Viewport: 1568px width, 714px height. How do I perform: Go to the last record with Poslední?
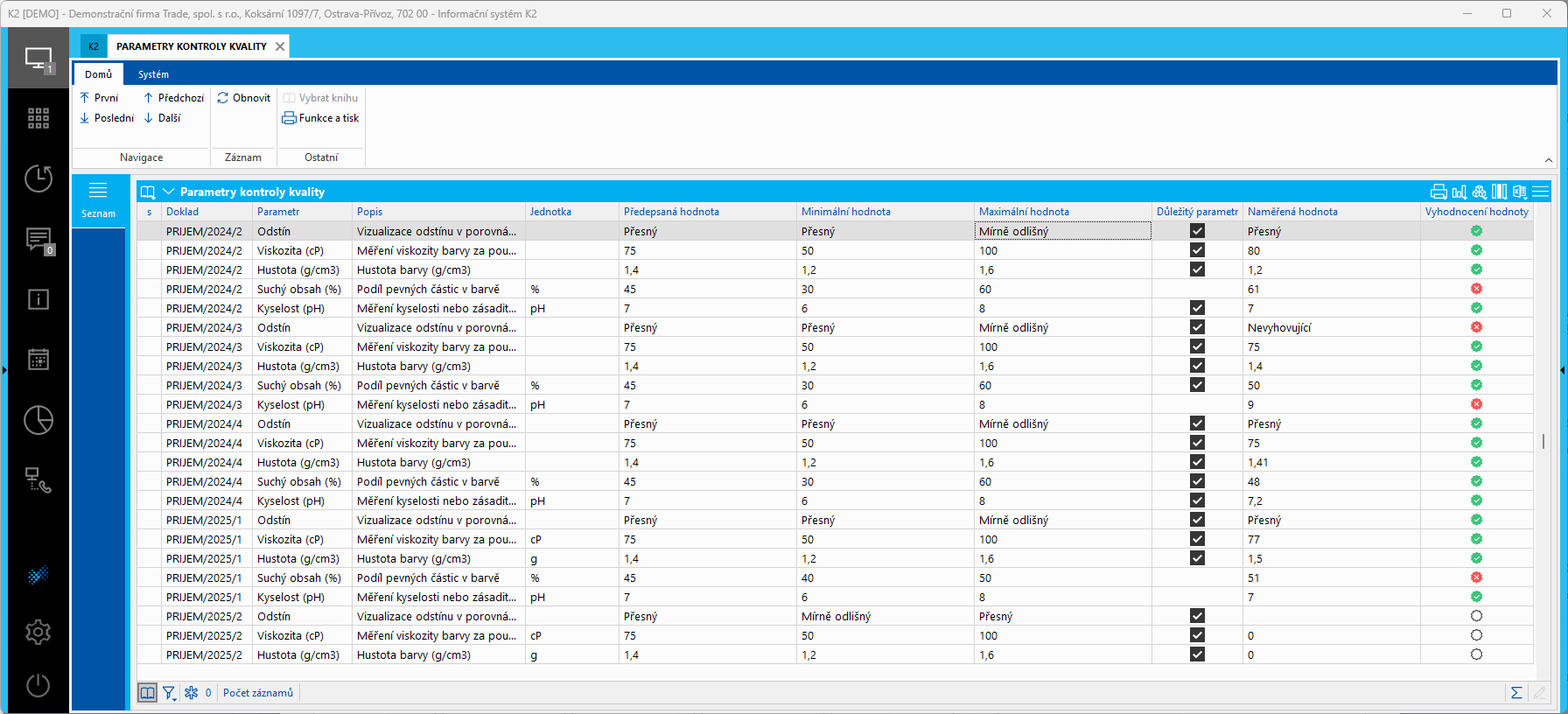coord(107,118)
